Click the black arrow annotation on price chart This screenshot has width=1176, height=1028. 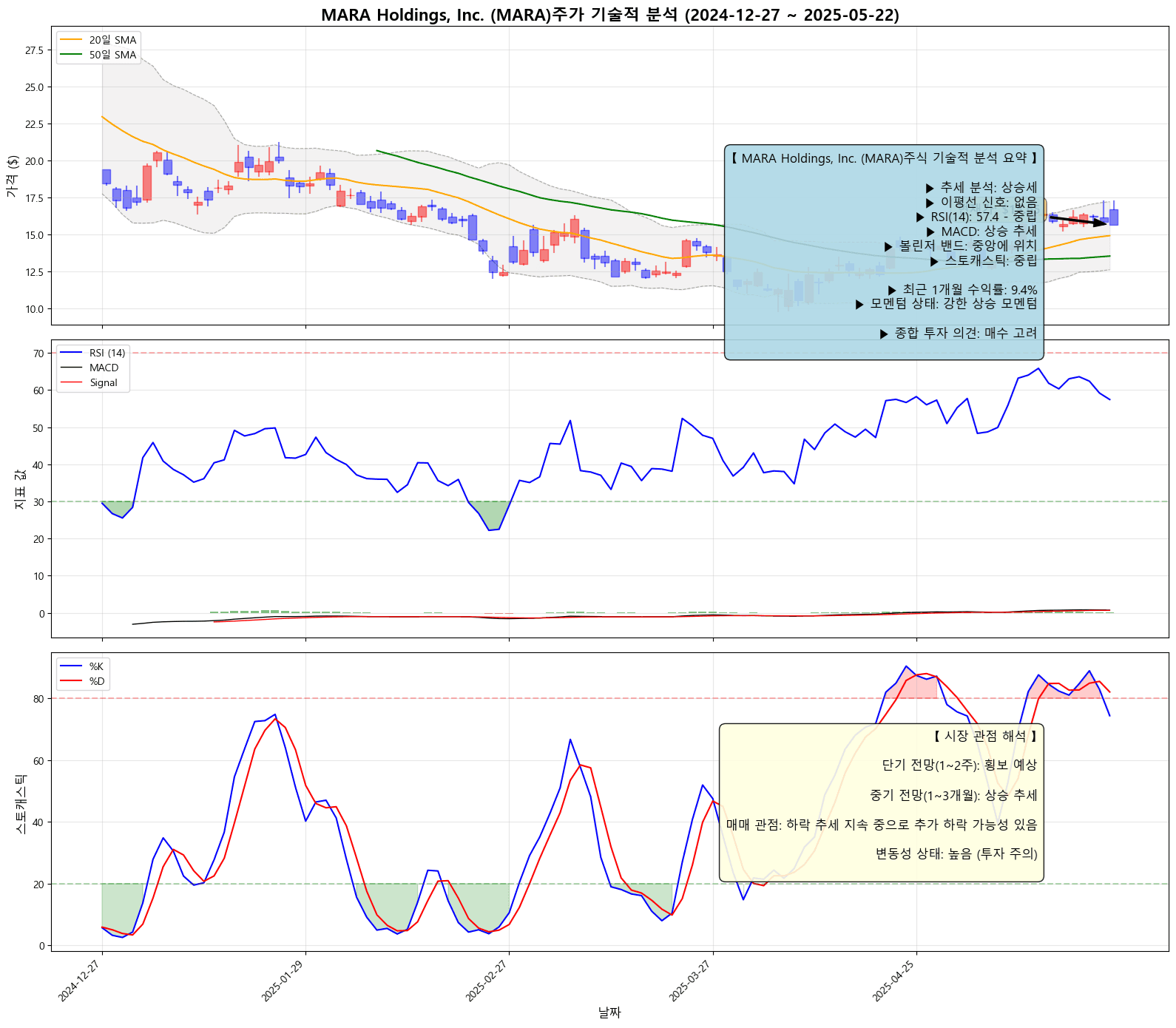[x=1078, y=220]
